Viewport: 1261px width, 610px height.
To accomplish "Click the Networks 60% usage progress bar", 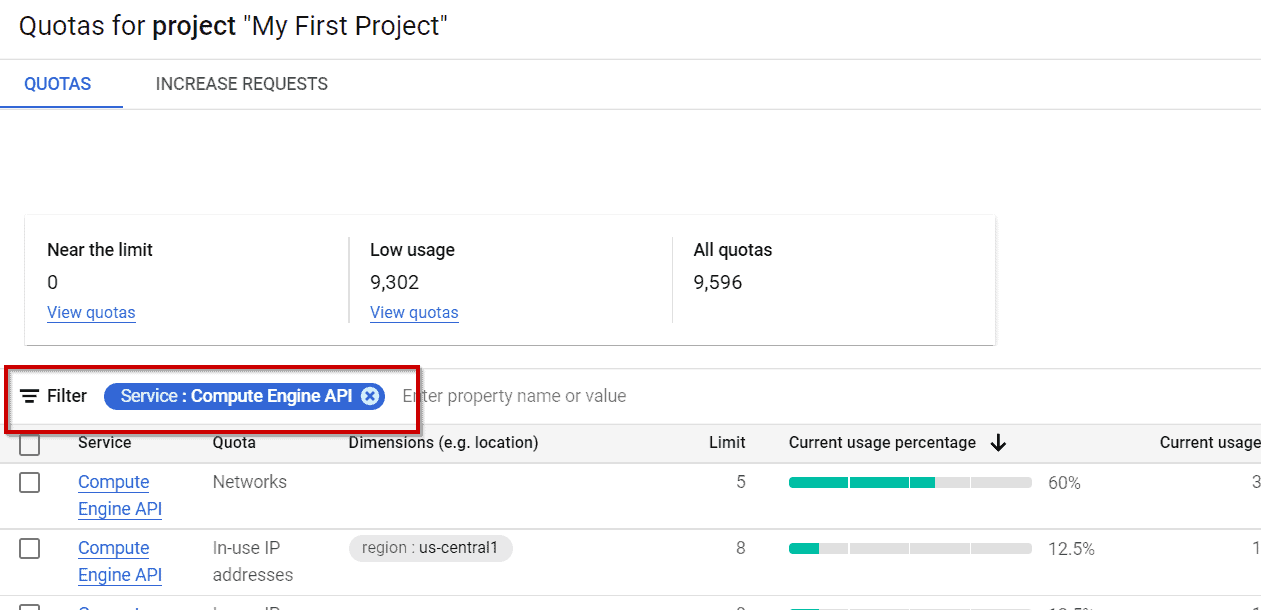I will click(910, 482).
